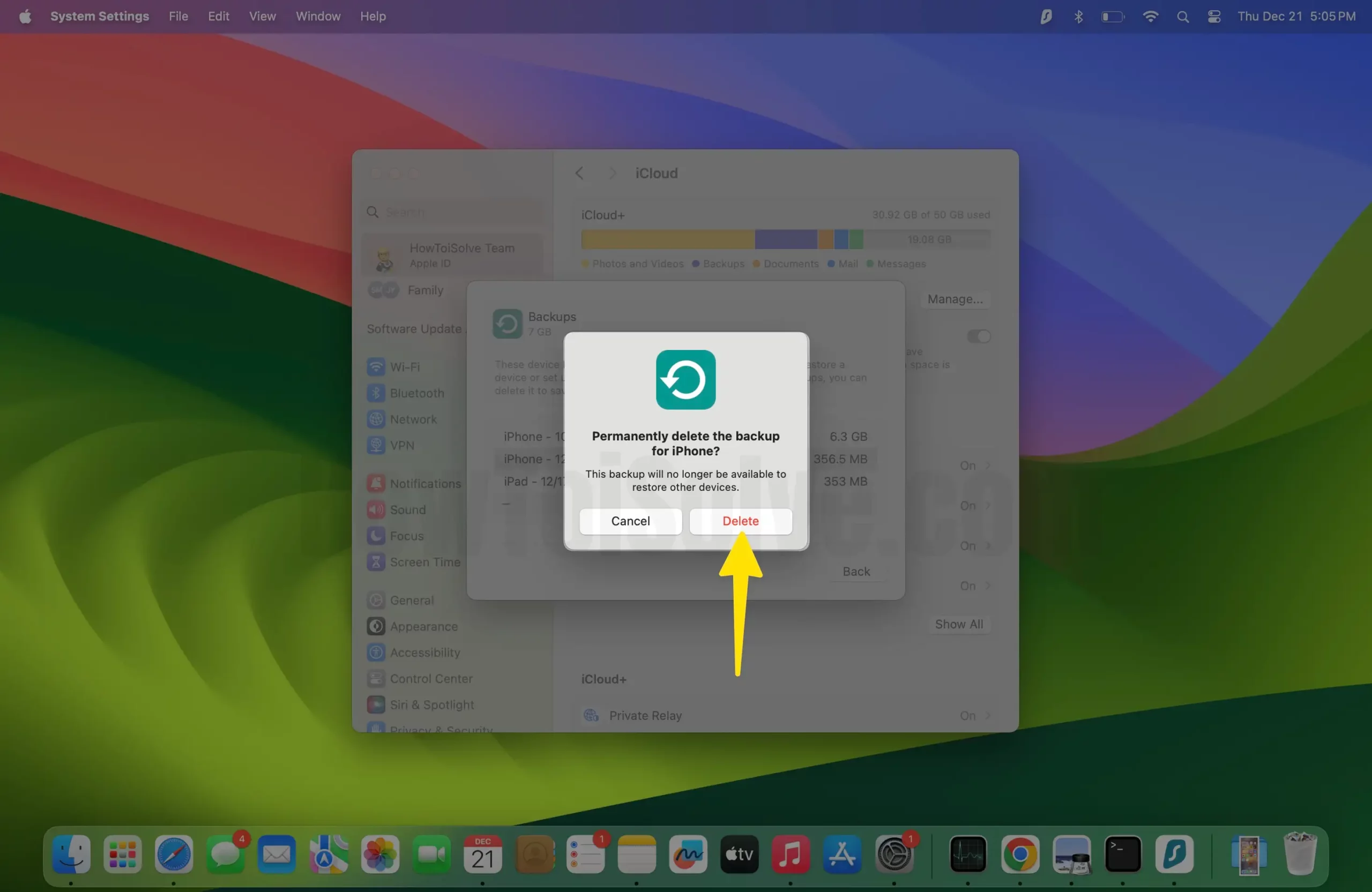Click the purple Backups storage bar segment
Screen dimensions: 1372x892
(786, 239)
